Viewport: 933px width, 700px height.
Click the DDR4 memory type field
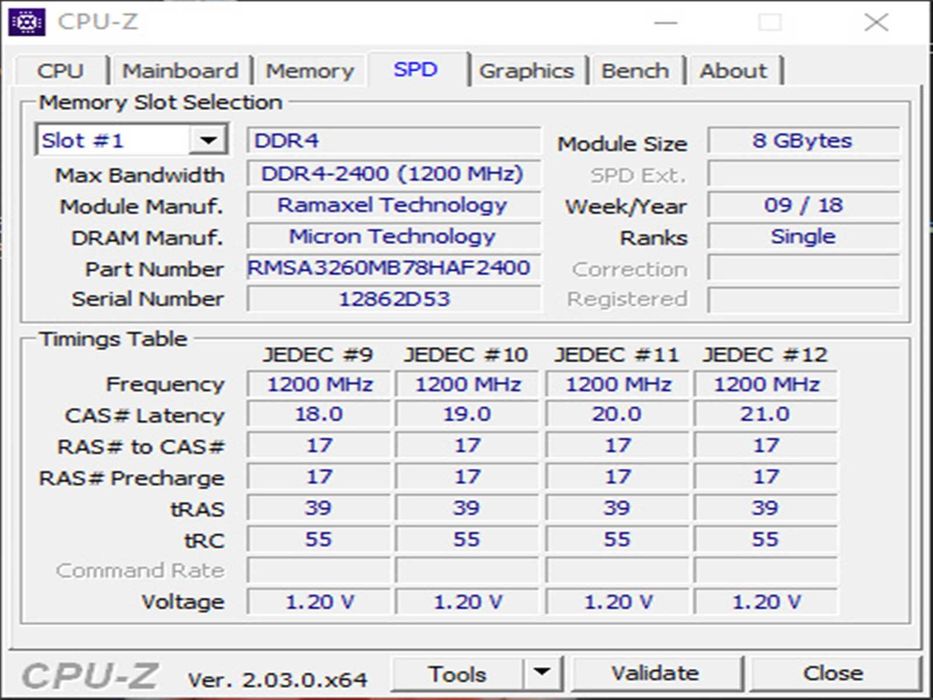click(394, 140)
